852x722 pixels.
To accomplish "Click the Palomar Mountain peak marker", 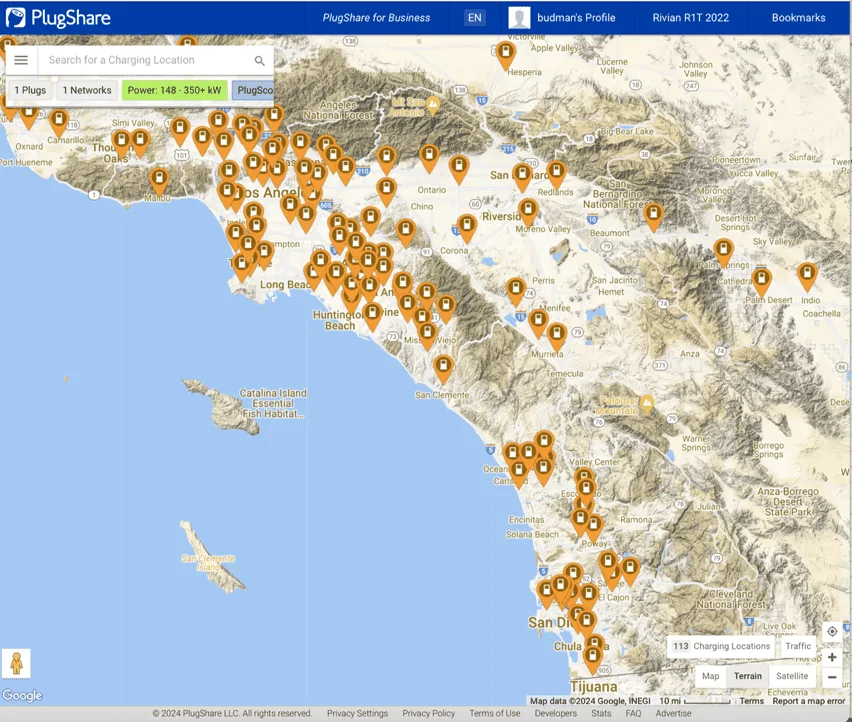I will point(647,403).
